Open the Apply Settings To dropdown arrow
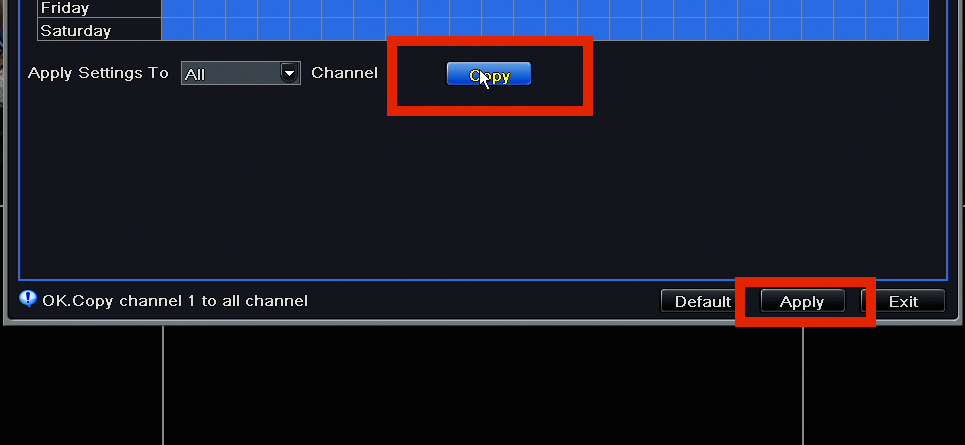 289,73
